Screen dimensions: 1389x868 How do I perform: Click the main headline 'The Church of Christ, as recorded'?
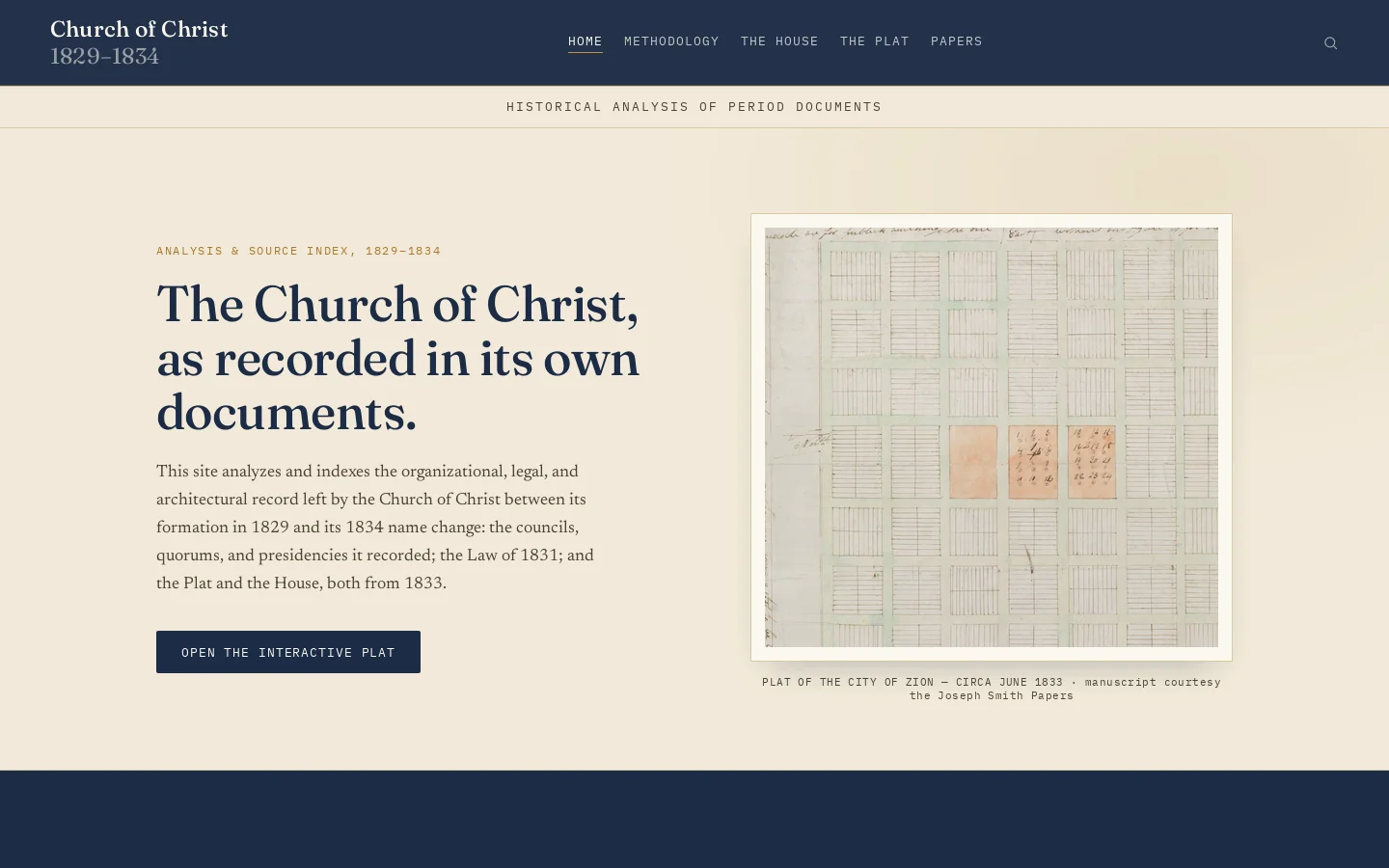tap(398, 359)
